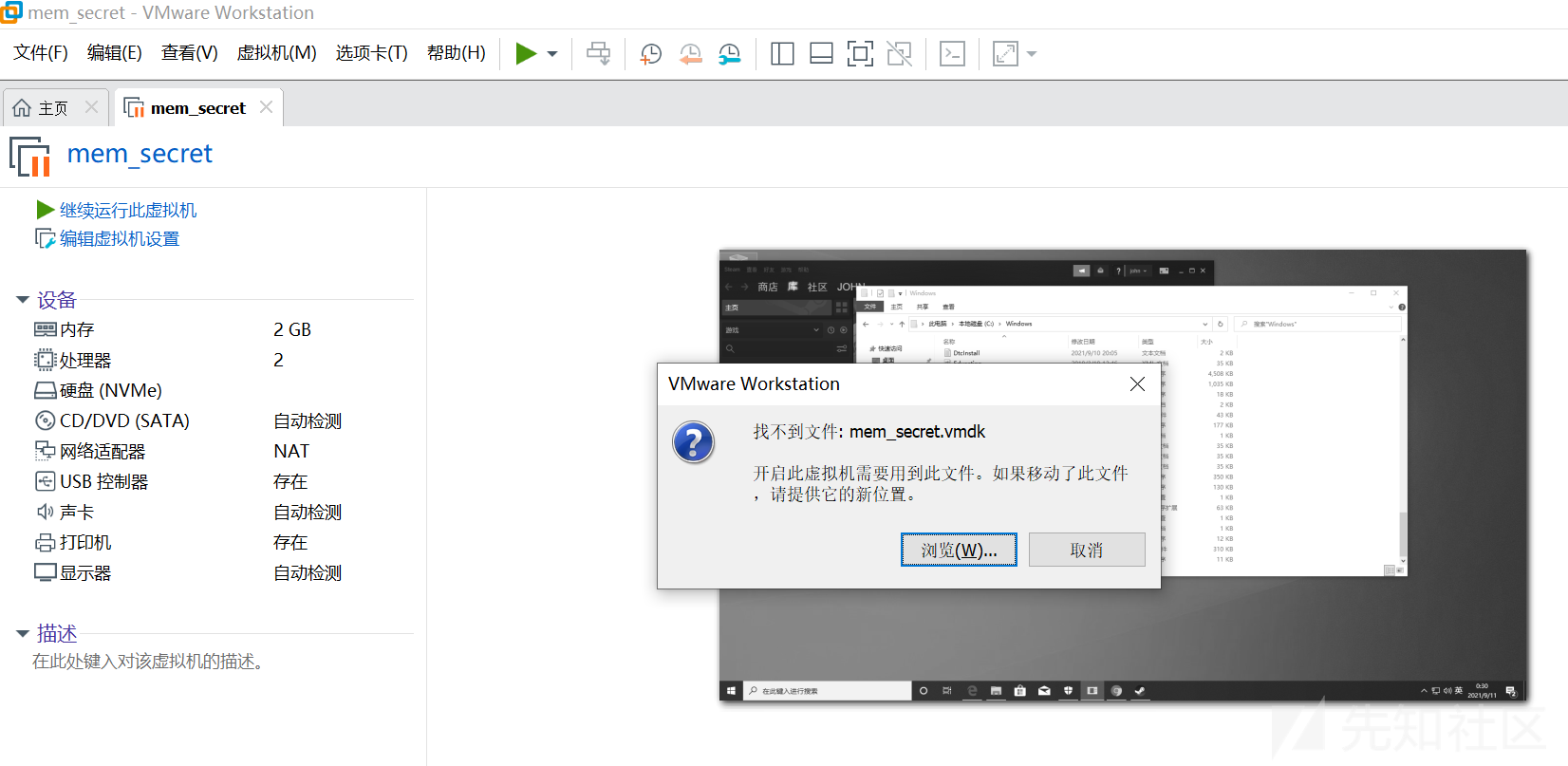Select the 网络适配器 row label
This screenshot has width=1568, height=766.
click(x=103, y=451)
